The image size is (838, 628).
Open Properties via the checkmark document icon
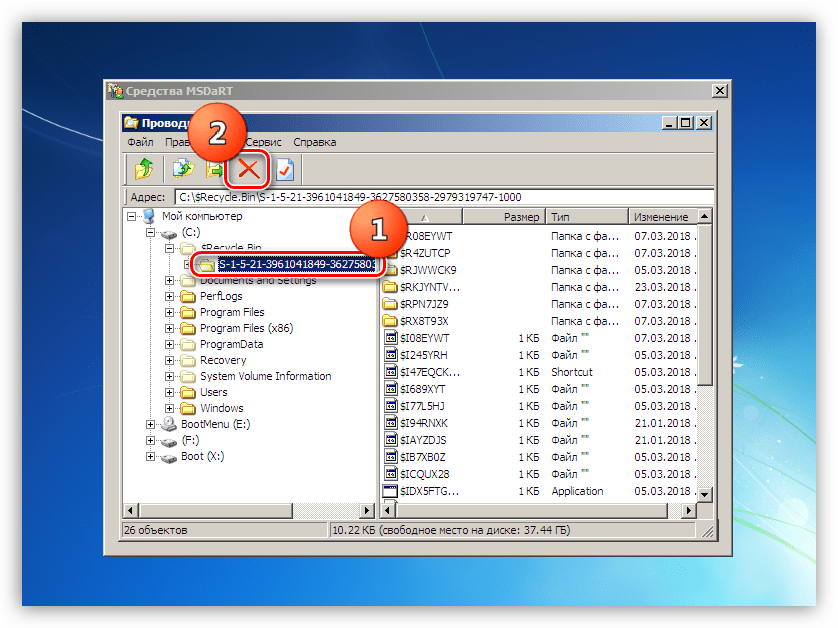(x=285, y=169)
